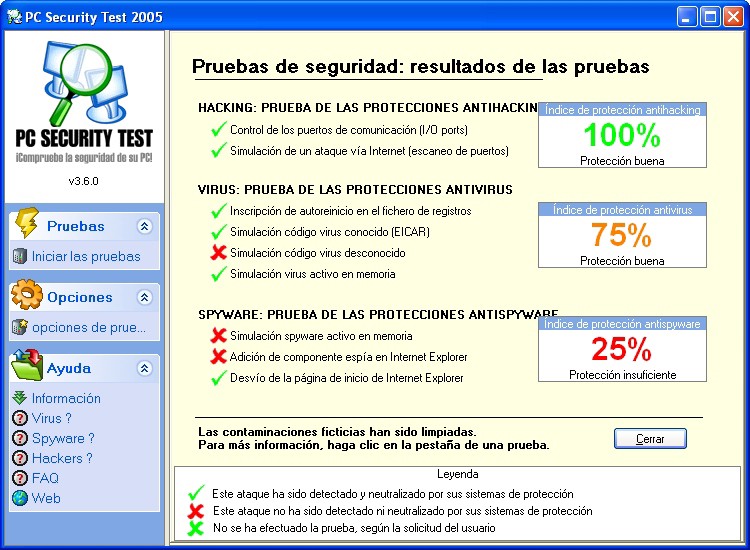Click text 'Adición de componente espía en Internet Explorer'
750x550 pixels.
pyautogui.click(x=348, y=357)
